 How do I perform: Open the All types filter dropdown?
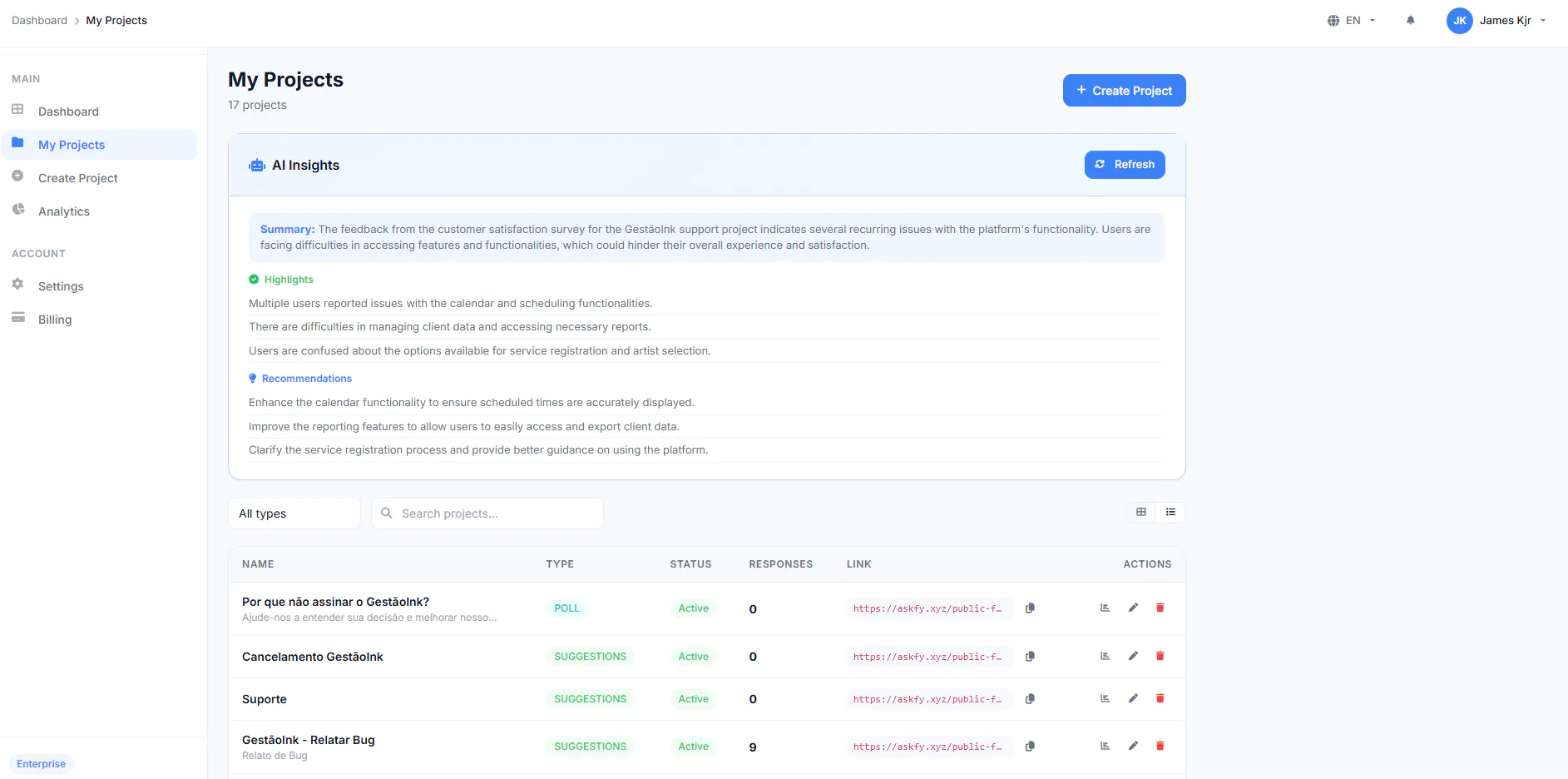tap(294, 514)
